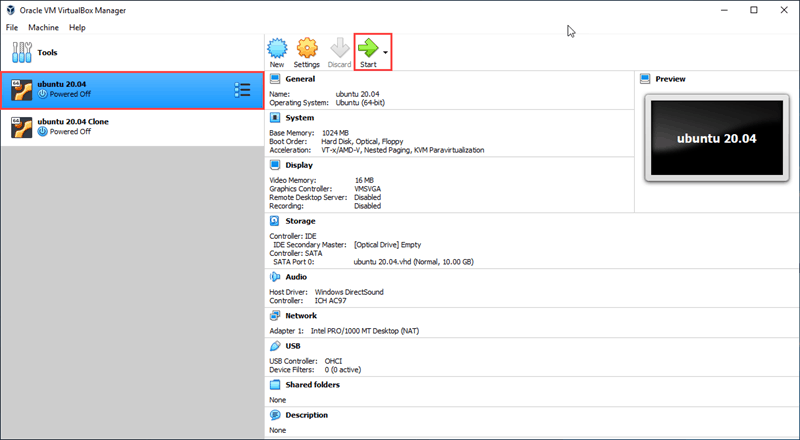Click the System section chip icon
Image resolution: width=800 pixels, height=440 pixels.
(275, 117)
